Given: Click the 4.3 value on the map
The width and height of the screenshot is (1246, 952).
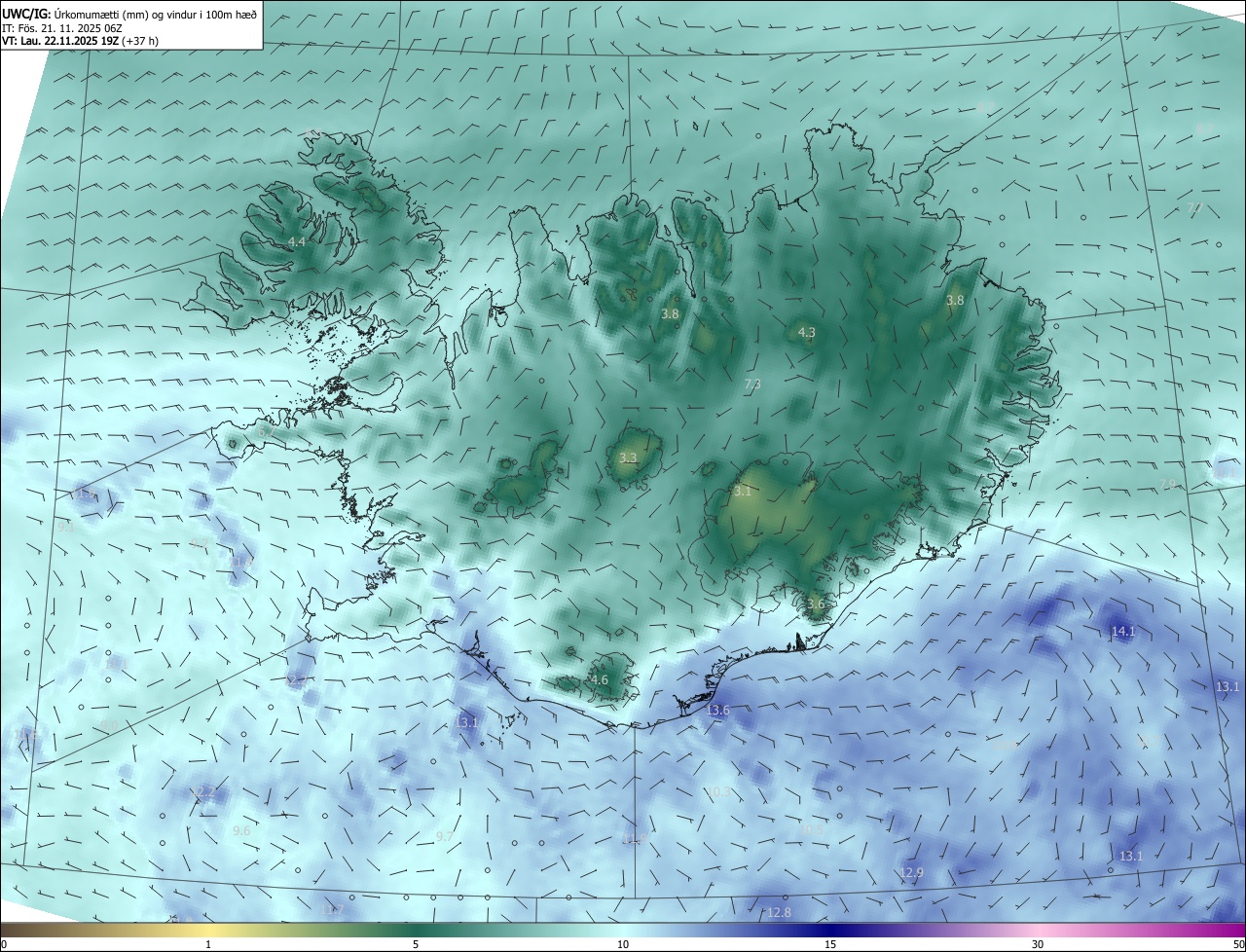Looking at the screenshot, I should pos(807,333).
